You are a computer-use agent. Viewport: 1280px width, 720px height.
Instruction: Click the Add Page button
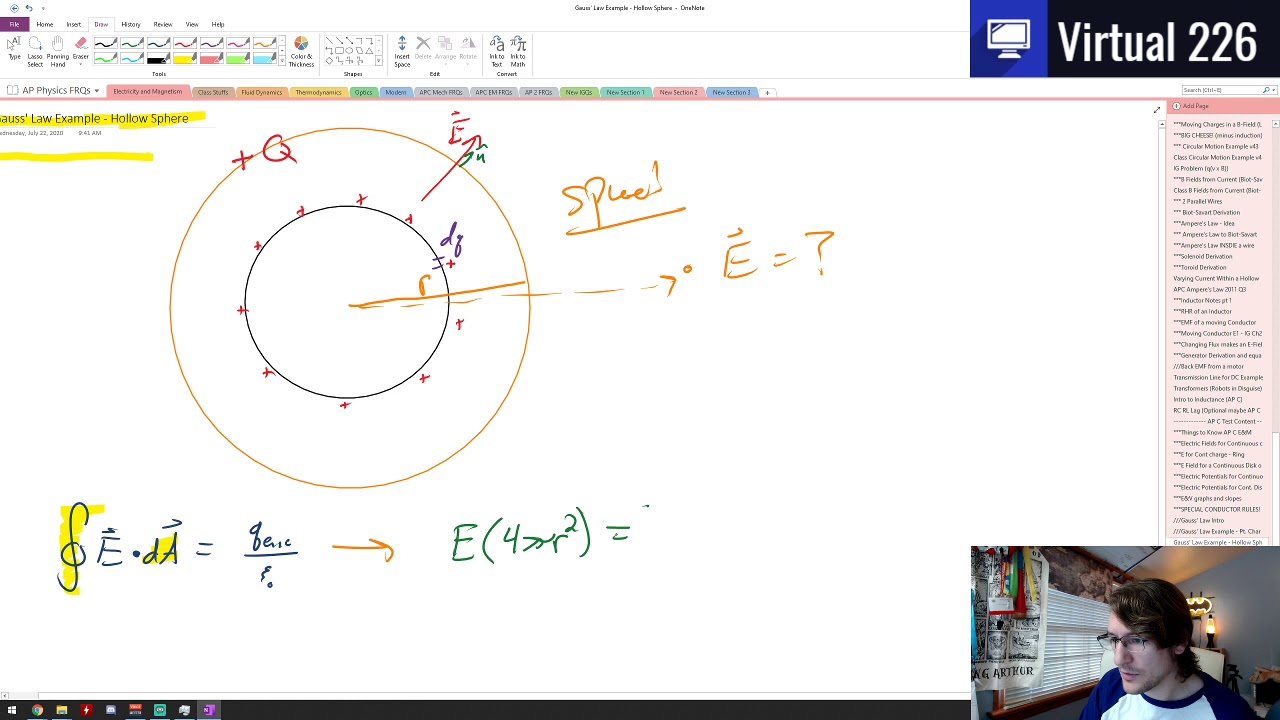[x=1191, y=106]
